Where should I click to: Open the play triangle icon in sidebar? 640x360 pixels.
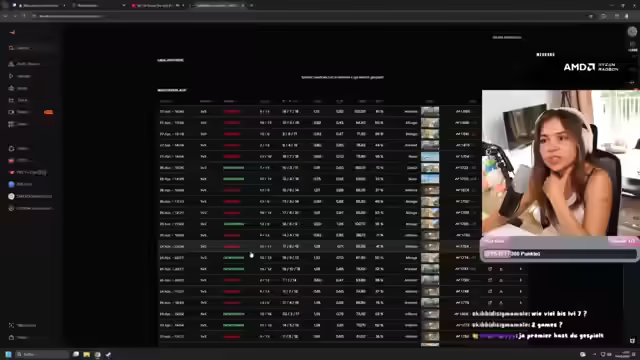coord(11,76)
